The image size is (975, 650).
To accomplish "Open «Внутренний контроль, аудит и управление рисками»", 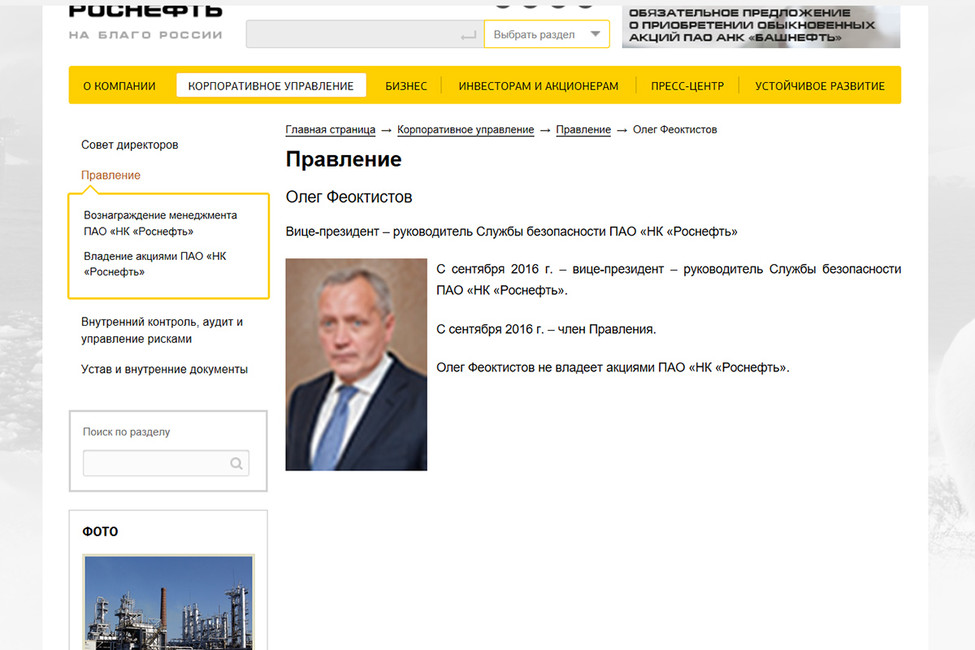I will point(162,330).
